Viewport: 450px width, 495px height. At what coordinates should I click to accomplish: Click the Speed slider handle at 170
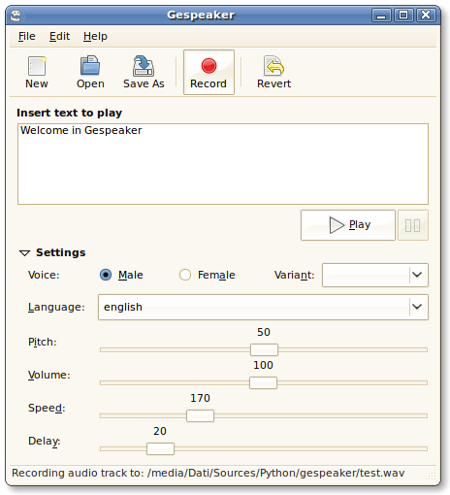click(x=200, y=416)
